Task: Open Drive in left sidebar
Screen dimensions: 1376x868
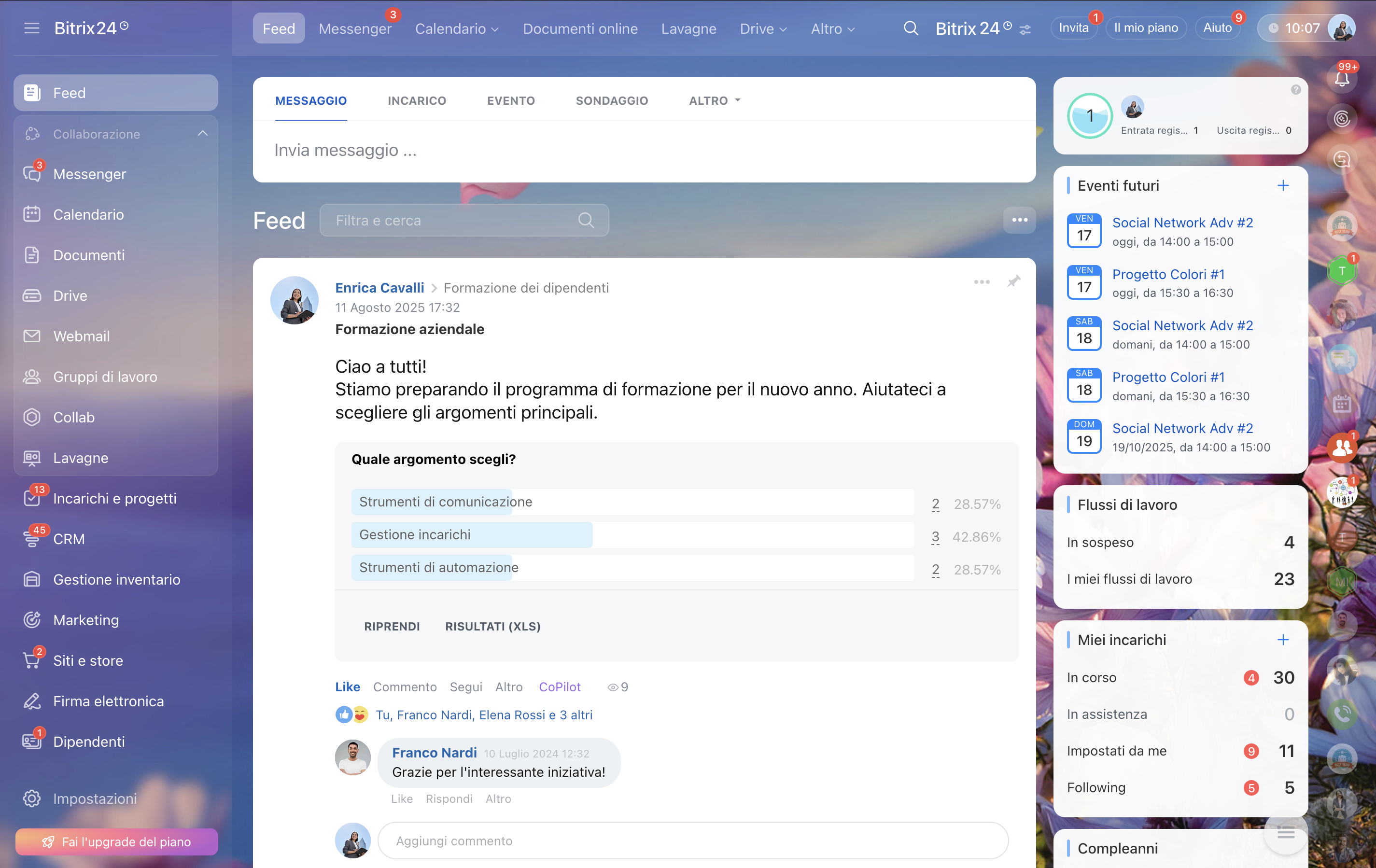Action: click(x=70, y=295)
